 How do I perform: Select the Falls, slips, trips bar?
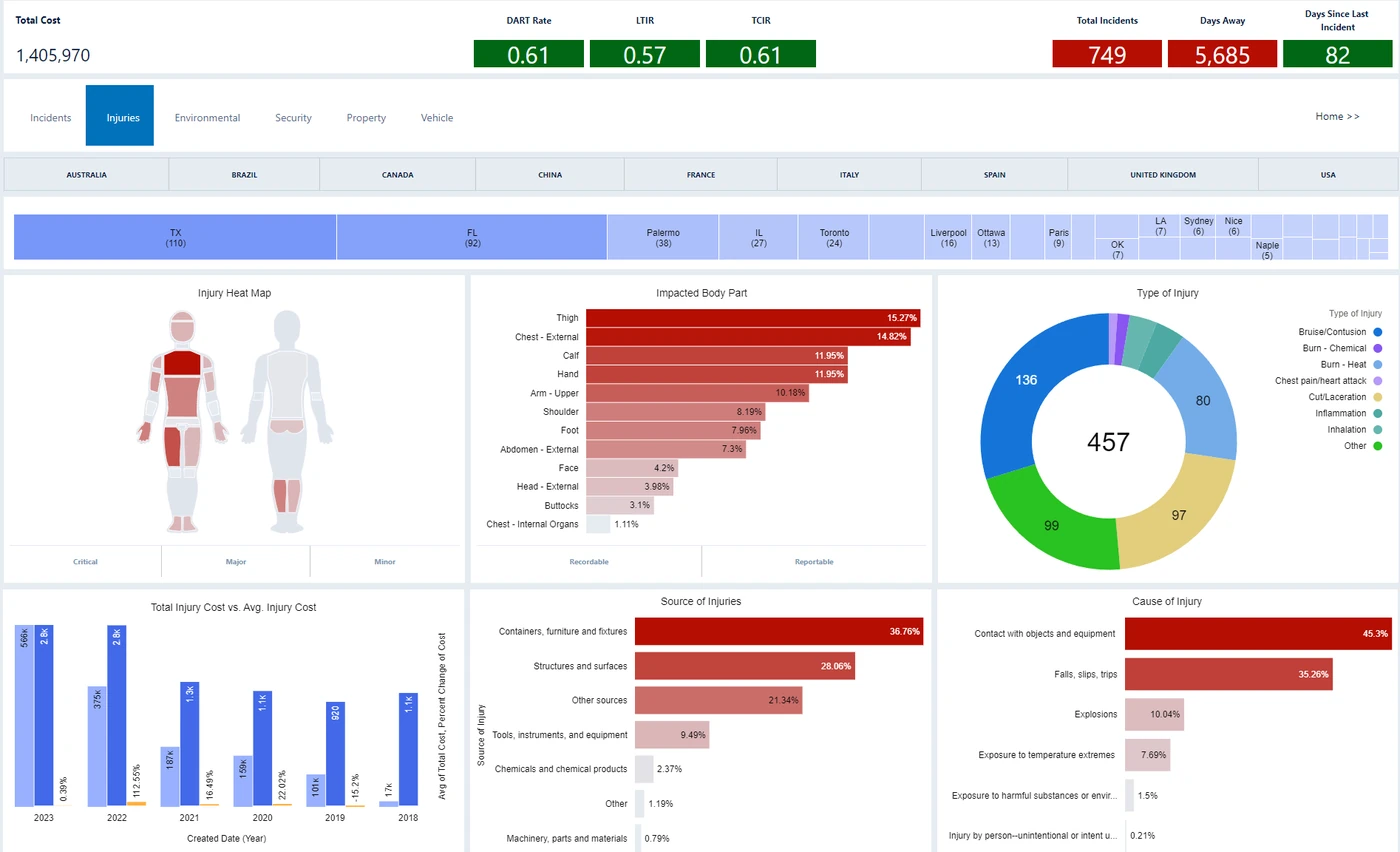1229,674
